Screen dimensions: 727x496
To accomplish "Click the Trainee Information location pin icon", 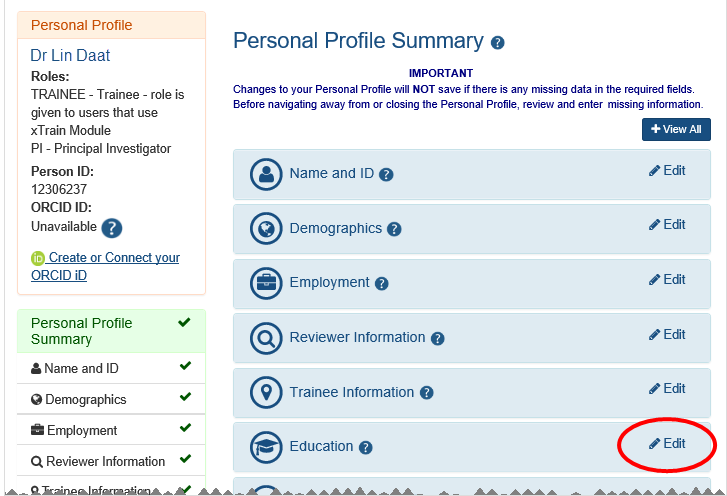I will click(x=266, y=393).
